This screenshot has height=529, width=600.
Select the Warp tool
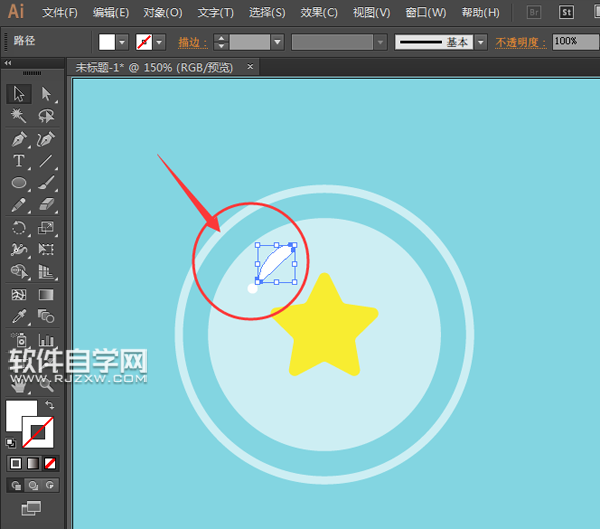click(18, 250)
